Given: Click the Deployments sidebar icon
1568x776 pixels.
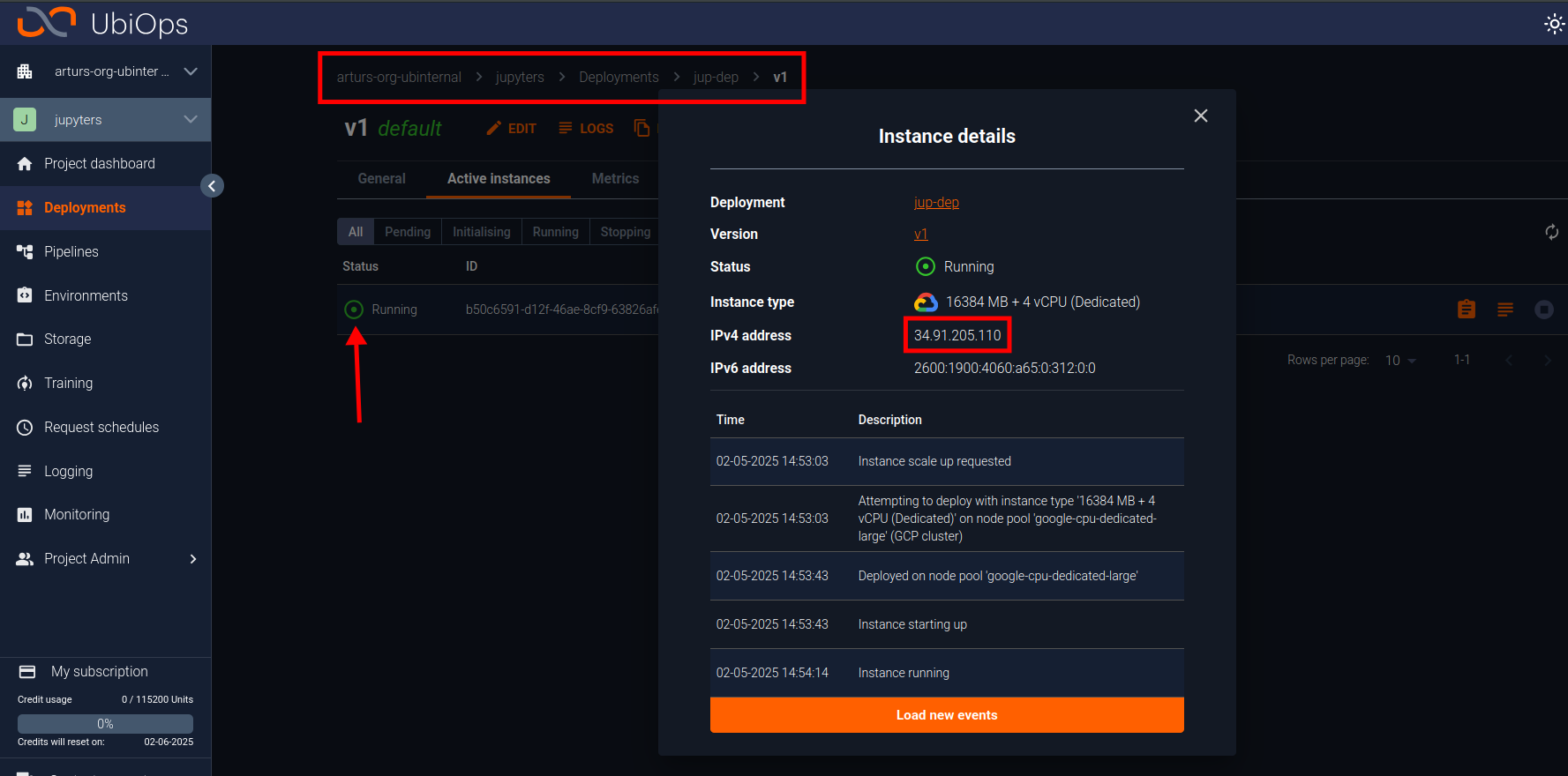Looking at the screenshot, I should coord(25,208).
